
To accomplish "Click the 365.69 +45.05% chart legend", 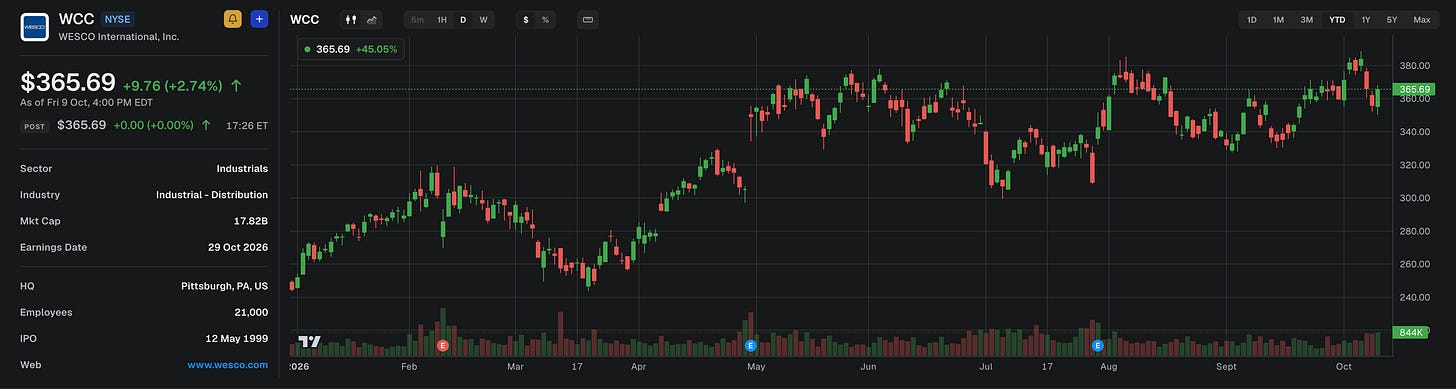I will pyautogui.click(x=351, y=48).
